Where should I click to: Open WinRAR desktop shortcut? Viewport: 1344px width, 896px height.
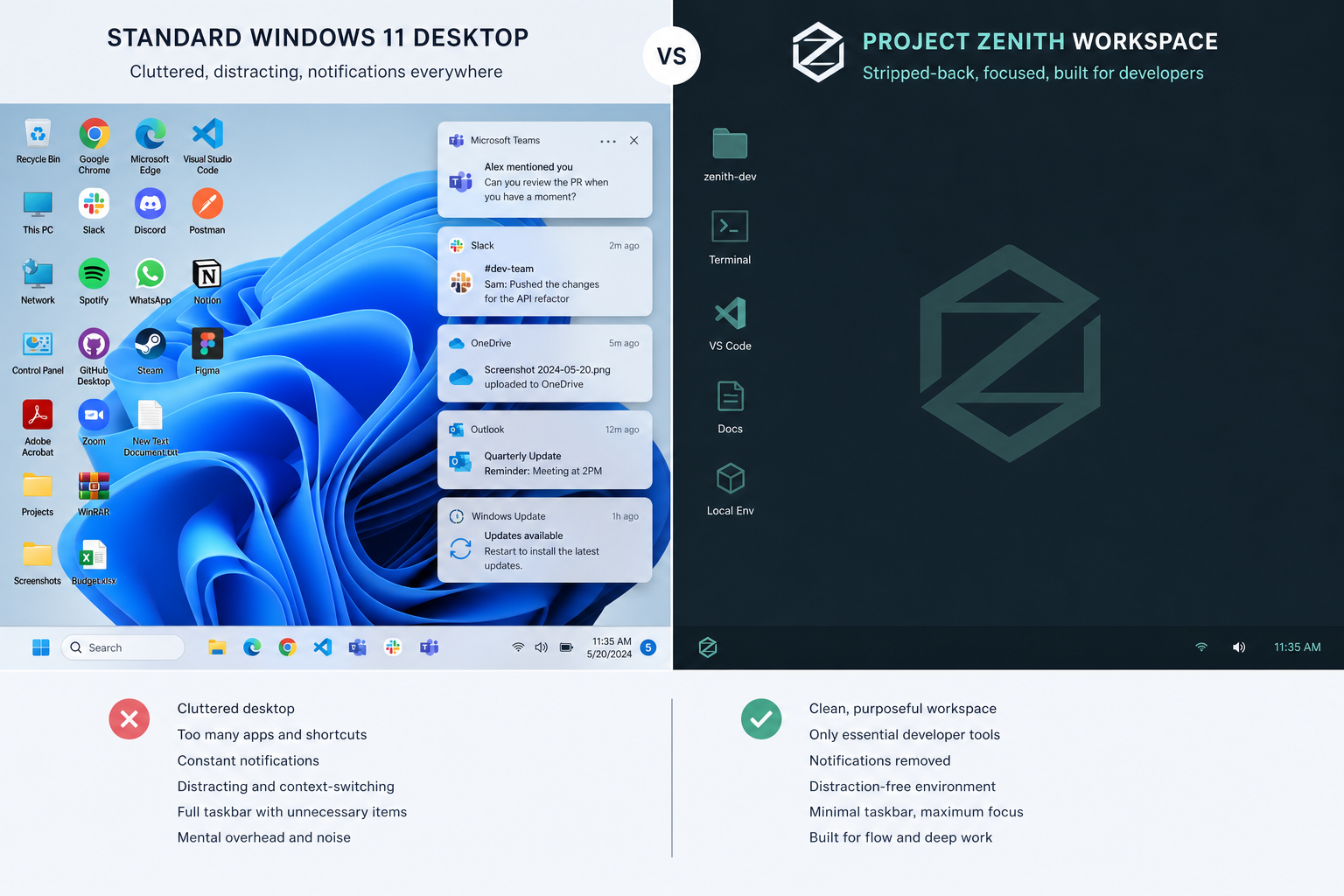pos(94,486)
